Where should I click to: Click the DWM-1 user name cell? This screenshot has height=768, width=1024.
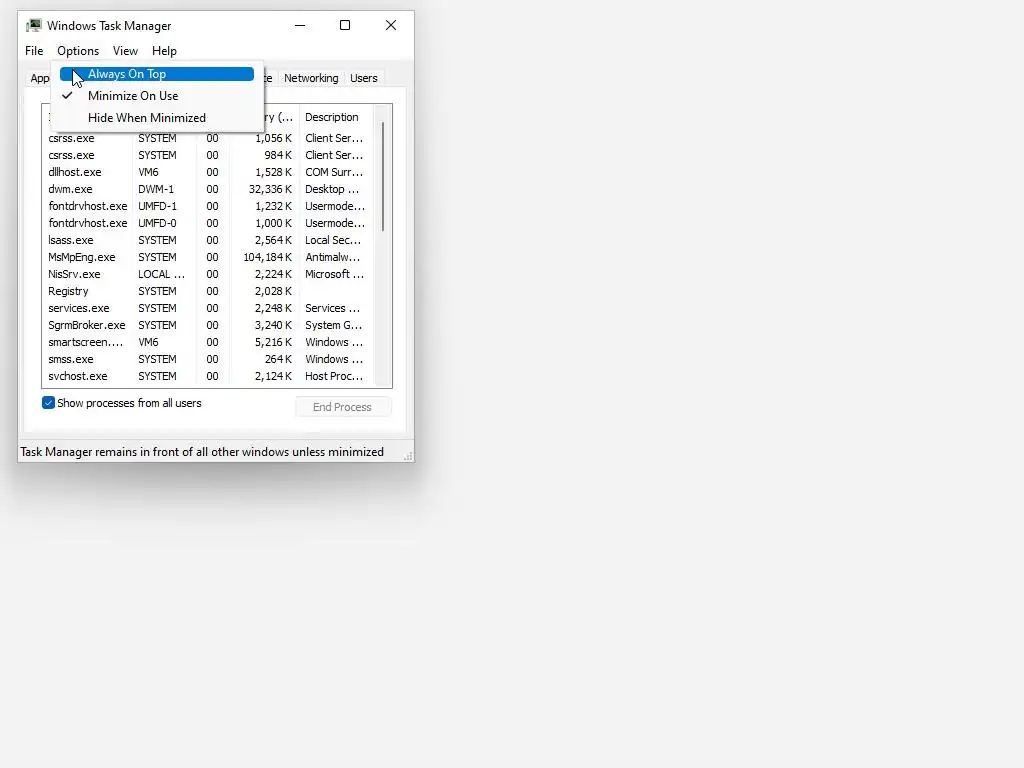click(x=156, y=189)
